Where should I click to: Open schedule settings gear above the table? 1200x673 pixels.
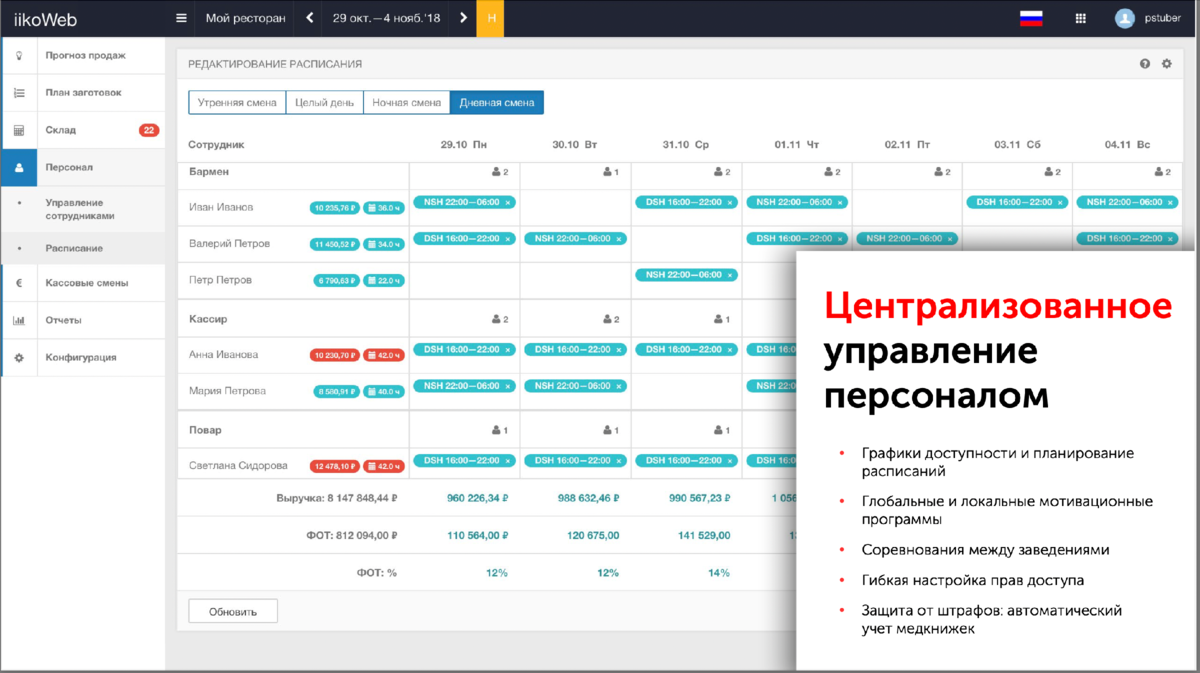click(1166, 63)
